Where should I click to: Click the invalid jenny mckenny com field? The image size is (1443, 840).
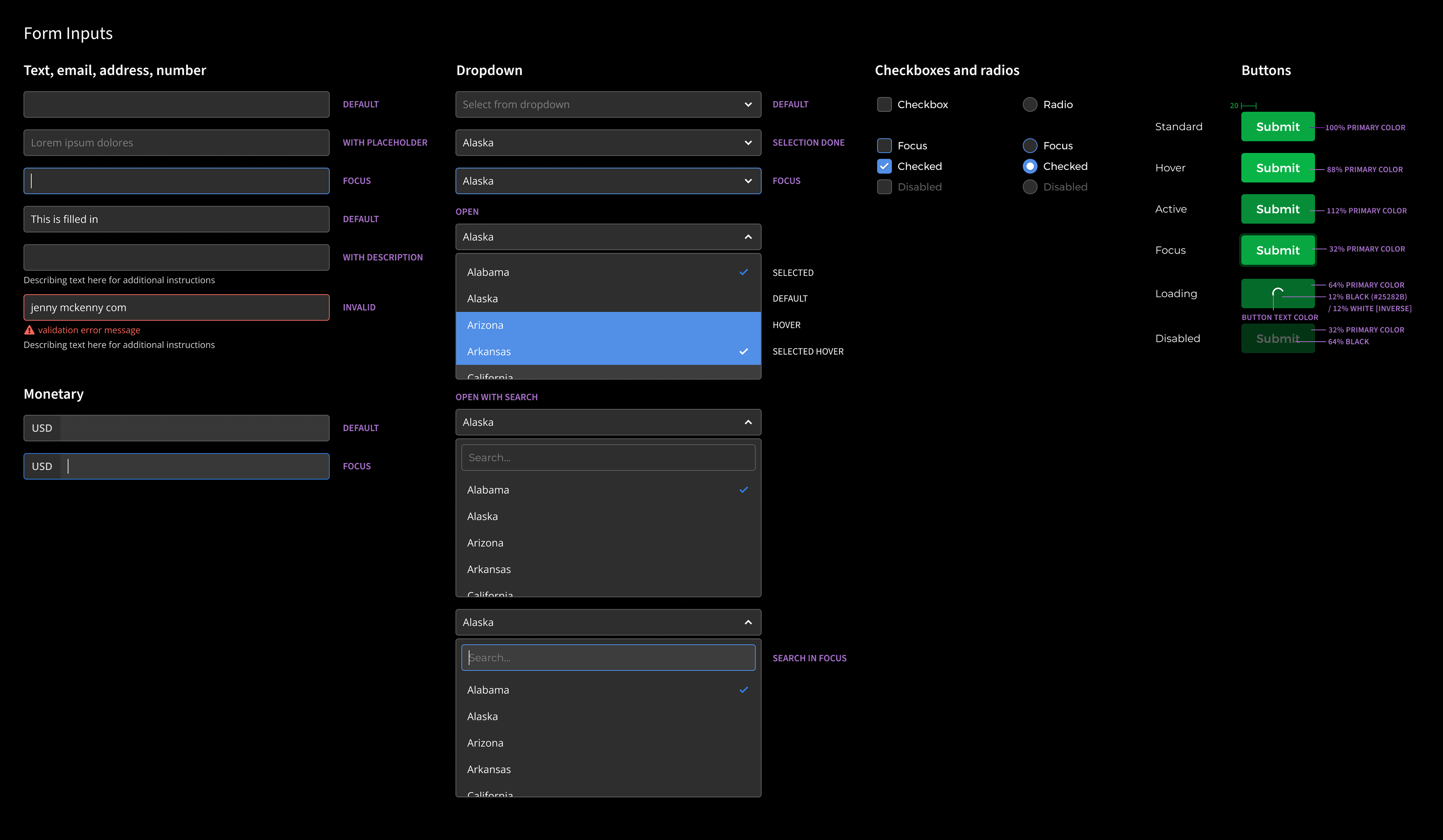click(x=176, y=307)
